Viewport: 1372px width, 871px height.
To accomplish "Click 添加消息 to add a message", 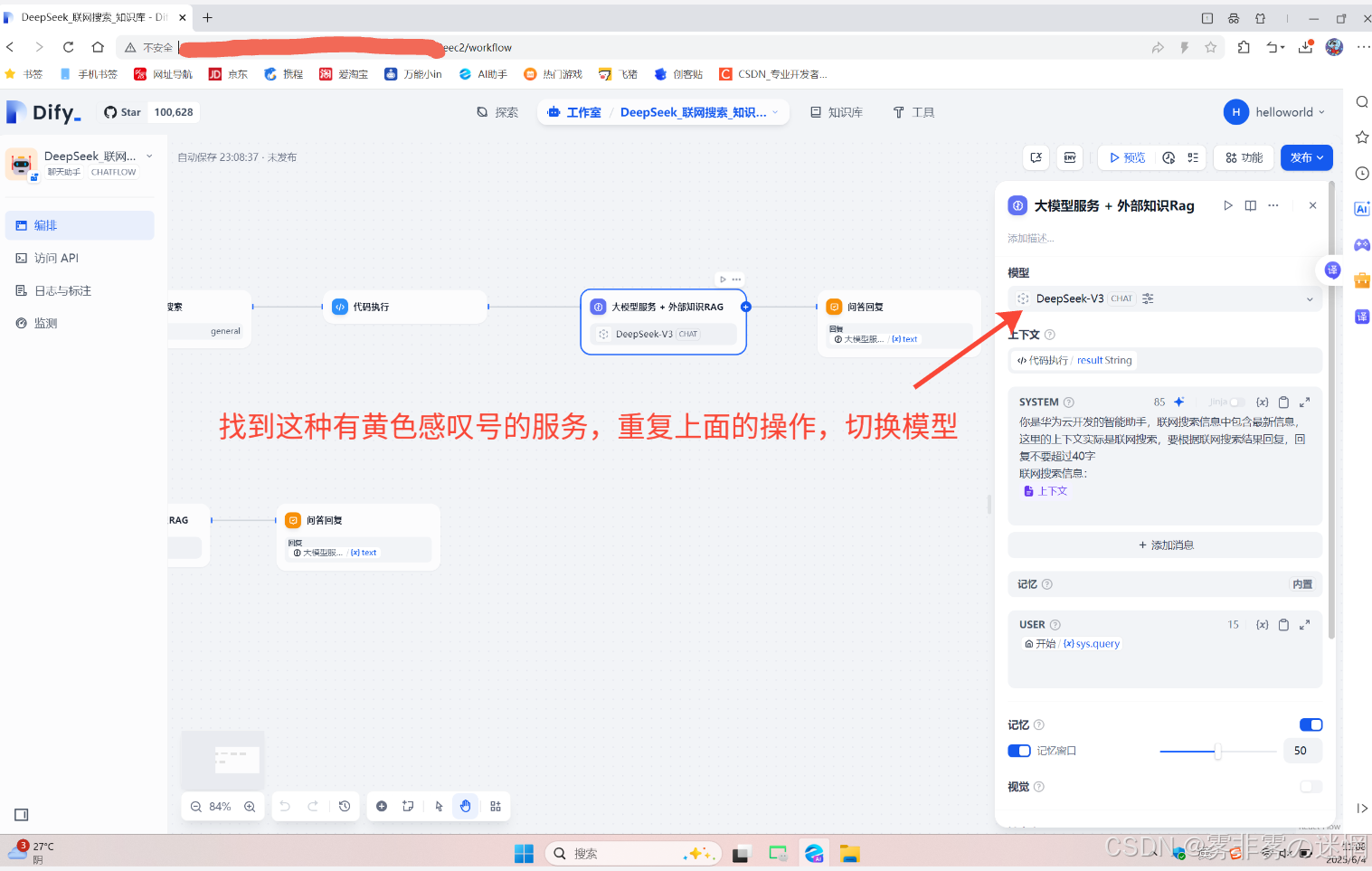I will 1165,544.
